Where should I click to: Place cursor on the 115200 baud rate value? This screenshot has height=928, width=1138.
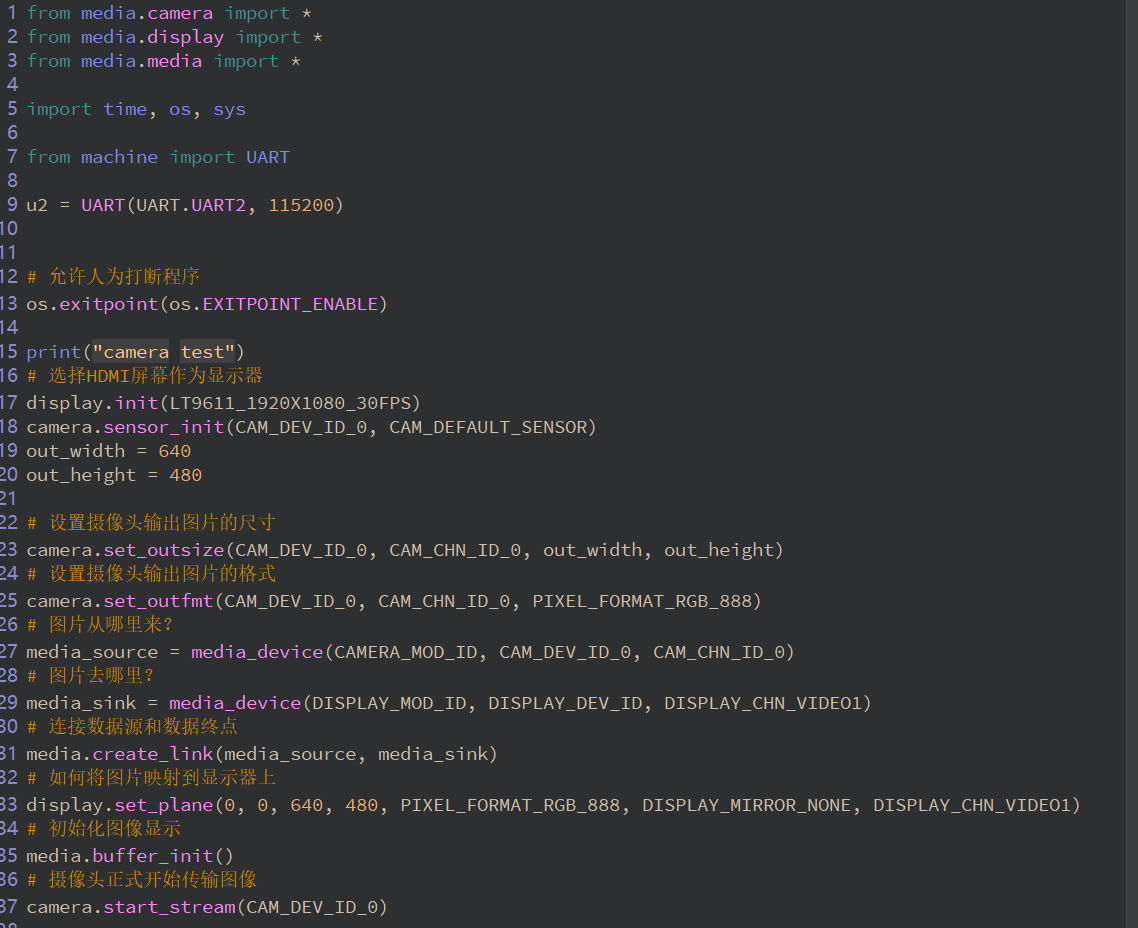click(x=301, y=205)
